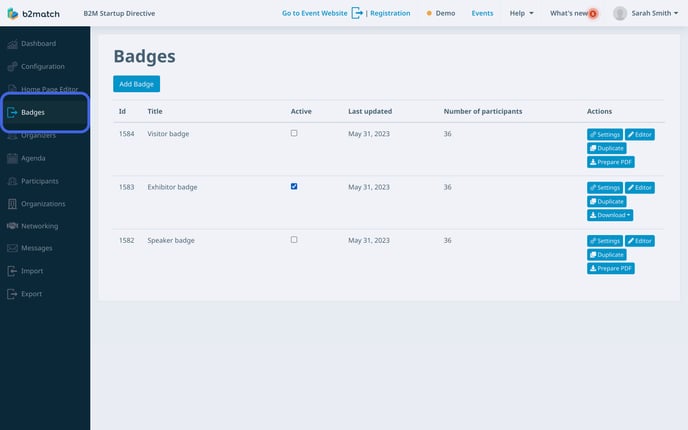This screenshot has height=430, width=688.
Task: Open Dashboard in the sidebar
Action: [39, 43]
